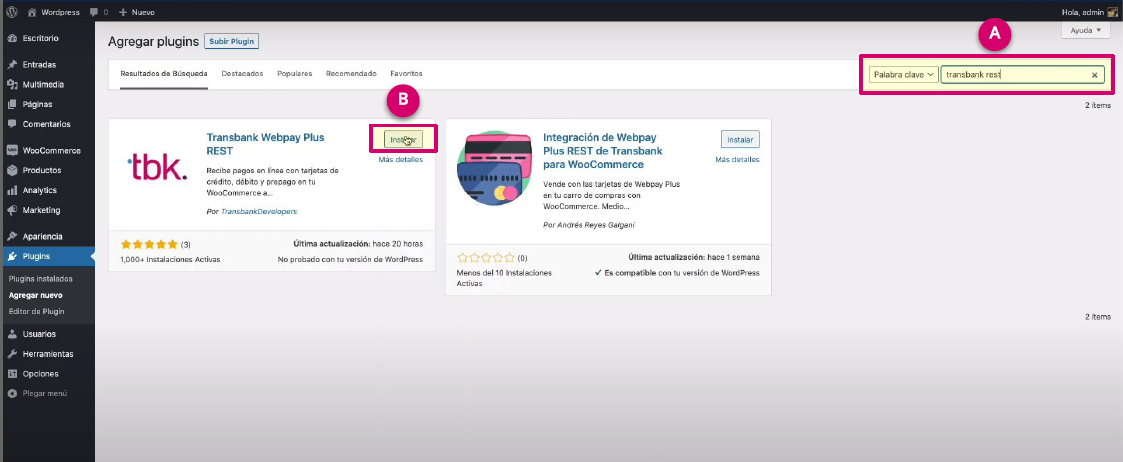The image size is (1123, 462).
Task: Switch to Favoritos tab
Action: [406, 74]
